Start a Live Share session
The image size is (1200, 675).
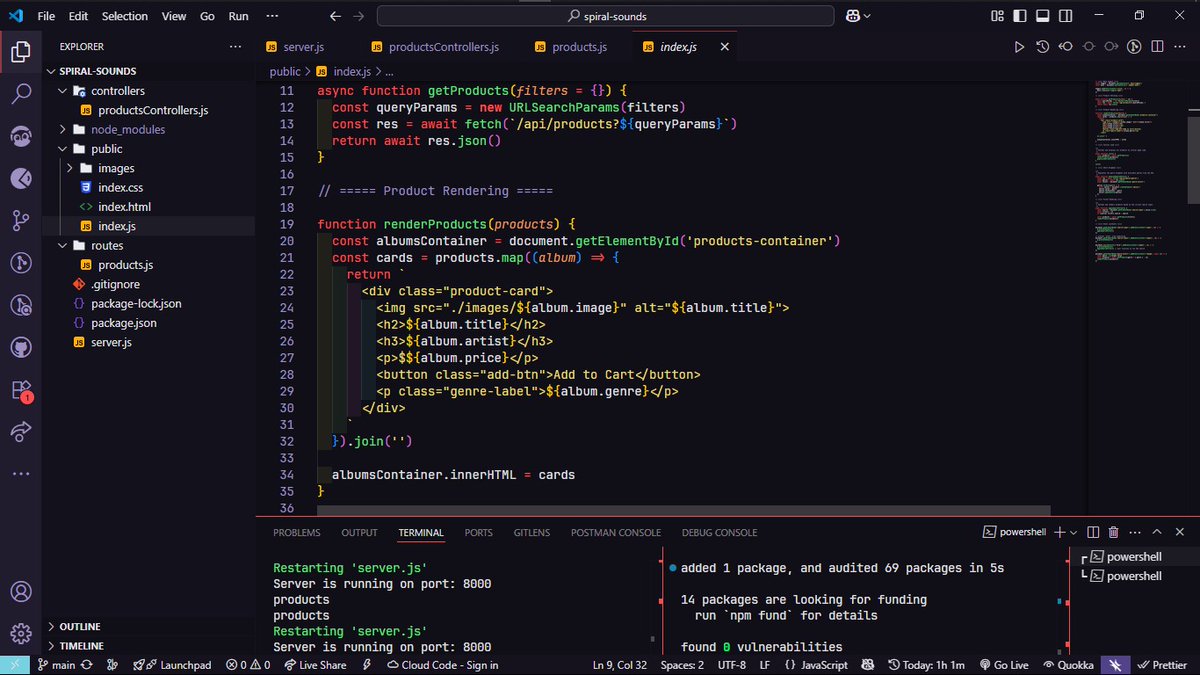point(316,664)
